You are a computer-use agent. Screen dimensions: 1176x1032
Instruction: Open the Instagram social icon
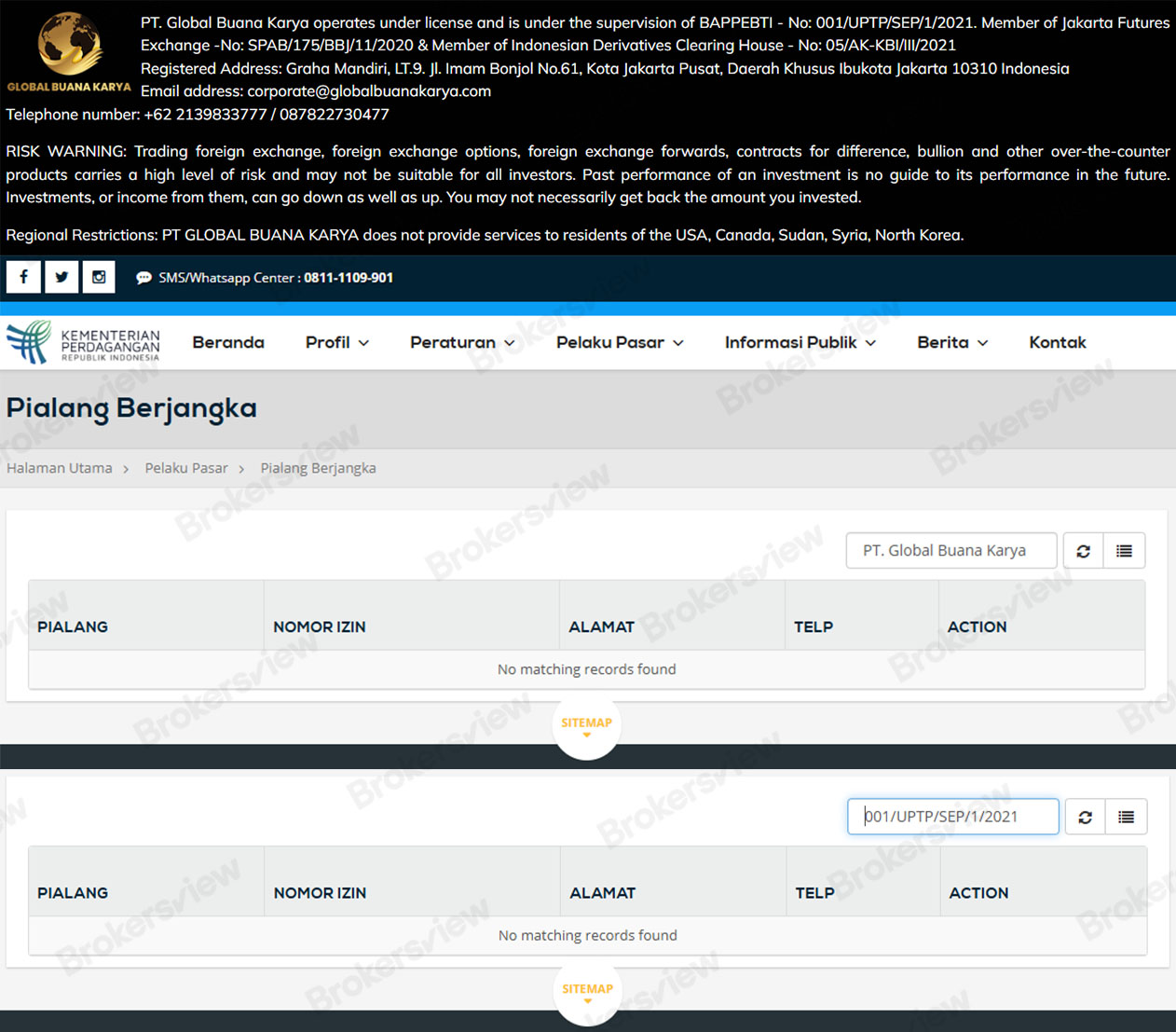pos(99,277)
